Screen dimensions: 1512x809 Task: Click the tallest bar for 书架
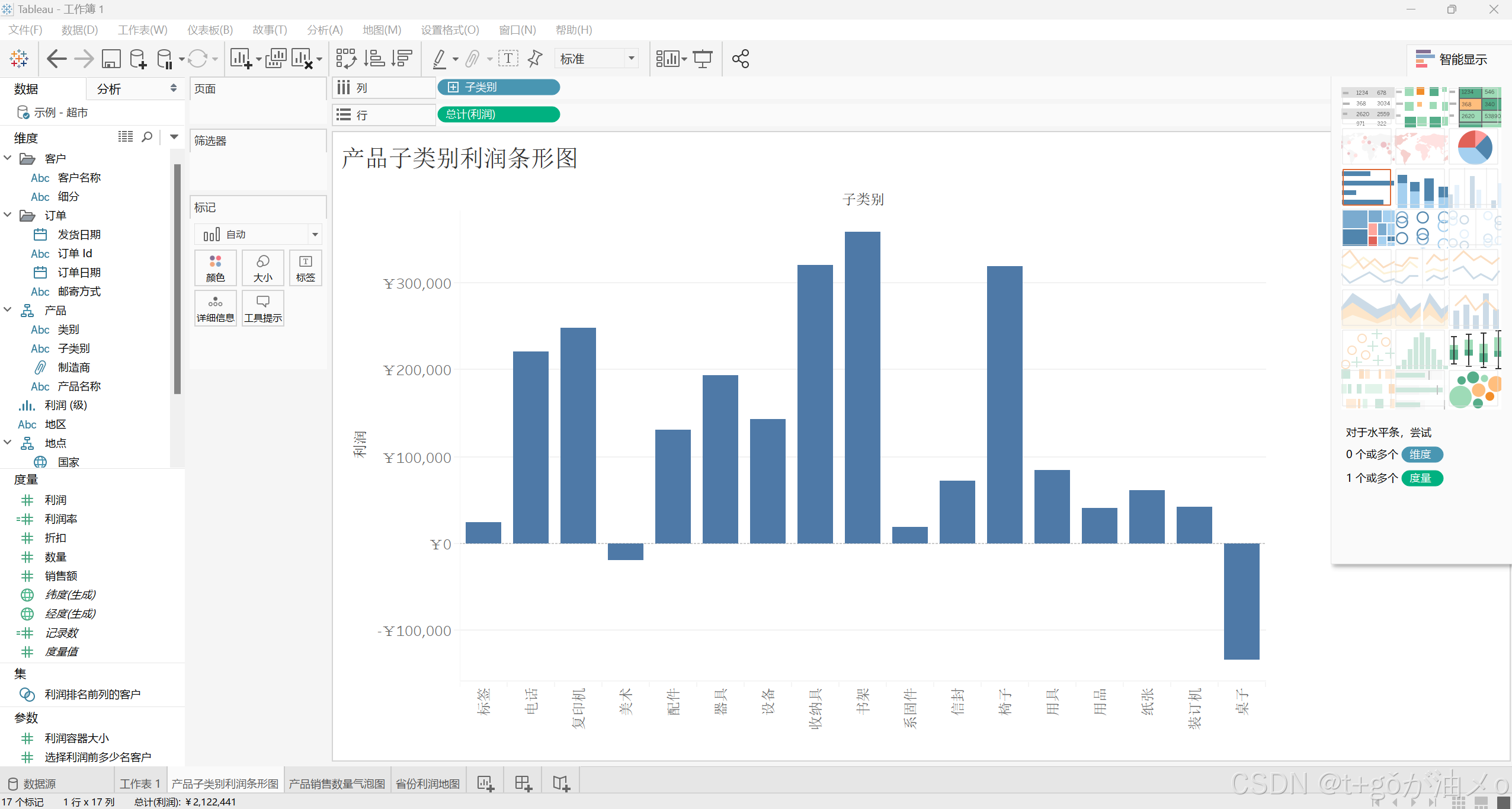862,385
